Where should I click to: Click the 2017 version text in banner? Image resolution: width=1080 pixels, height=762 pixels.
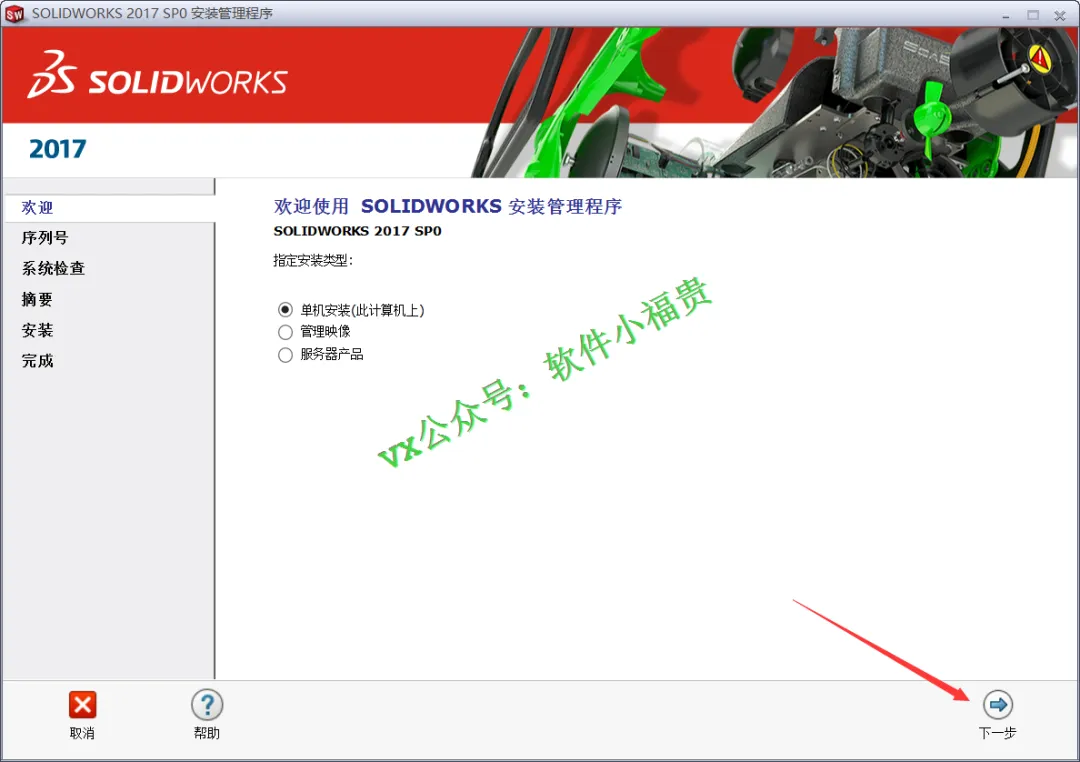click(x=57, y=149)
